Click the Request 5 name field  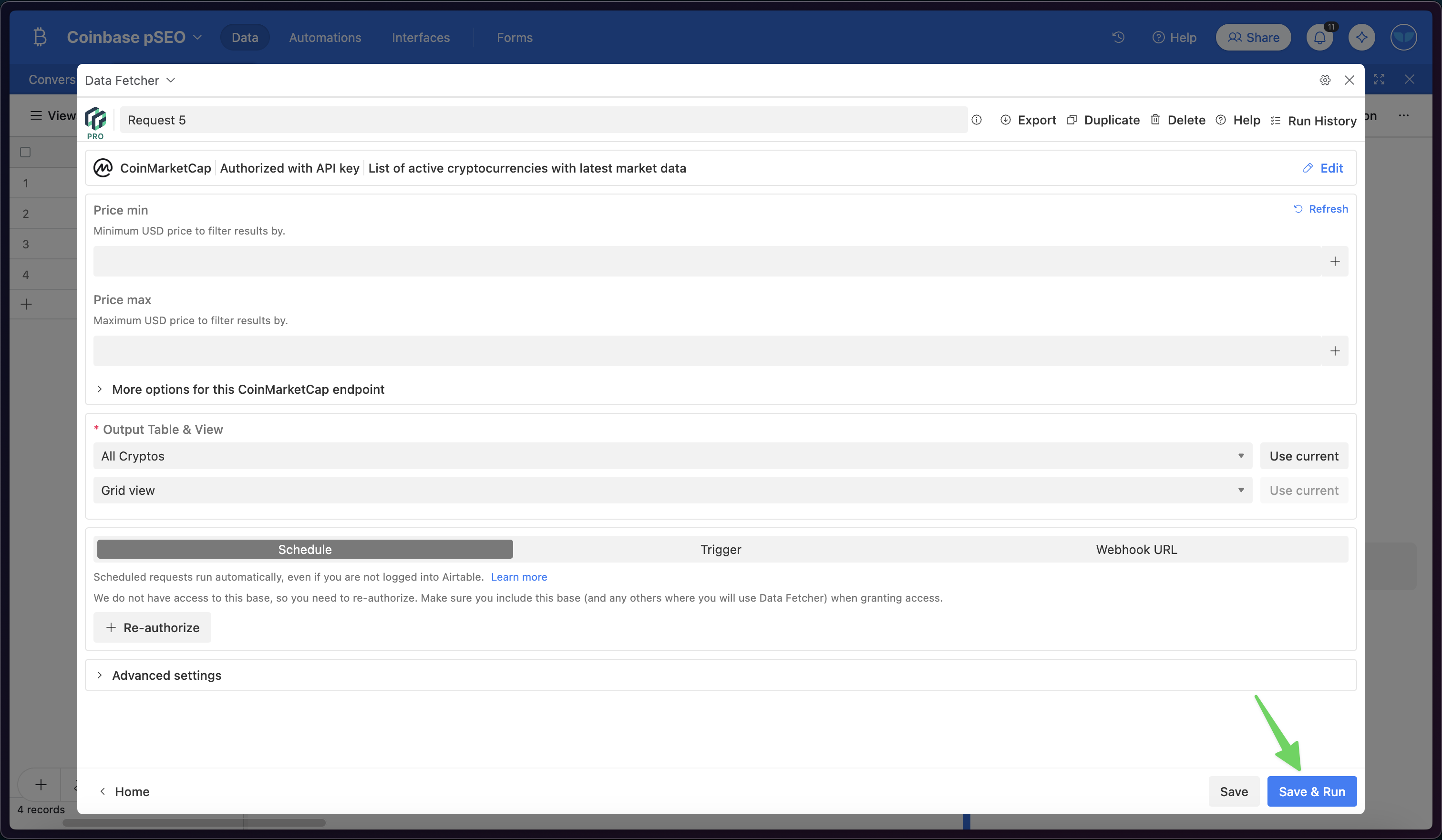point(544,120)
